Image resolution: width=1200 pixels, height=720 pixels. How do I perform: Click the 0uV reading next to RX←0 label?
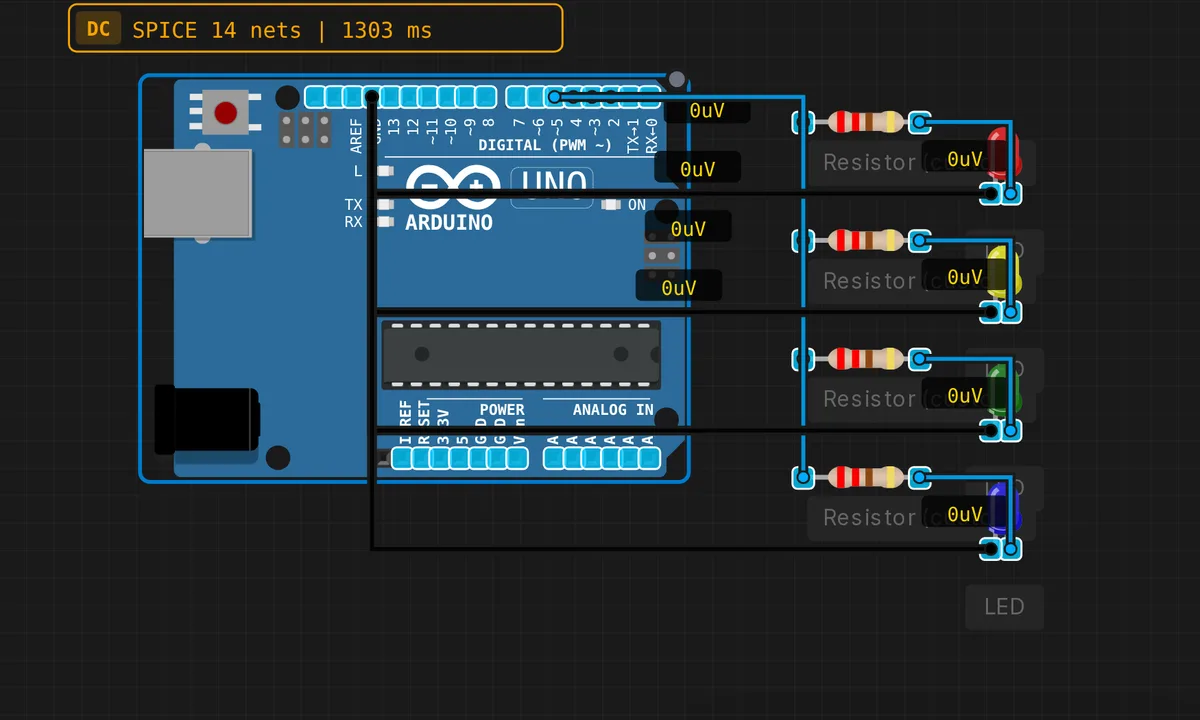(x=707, y=111)
